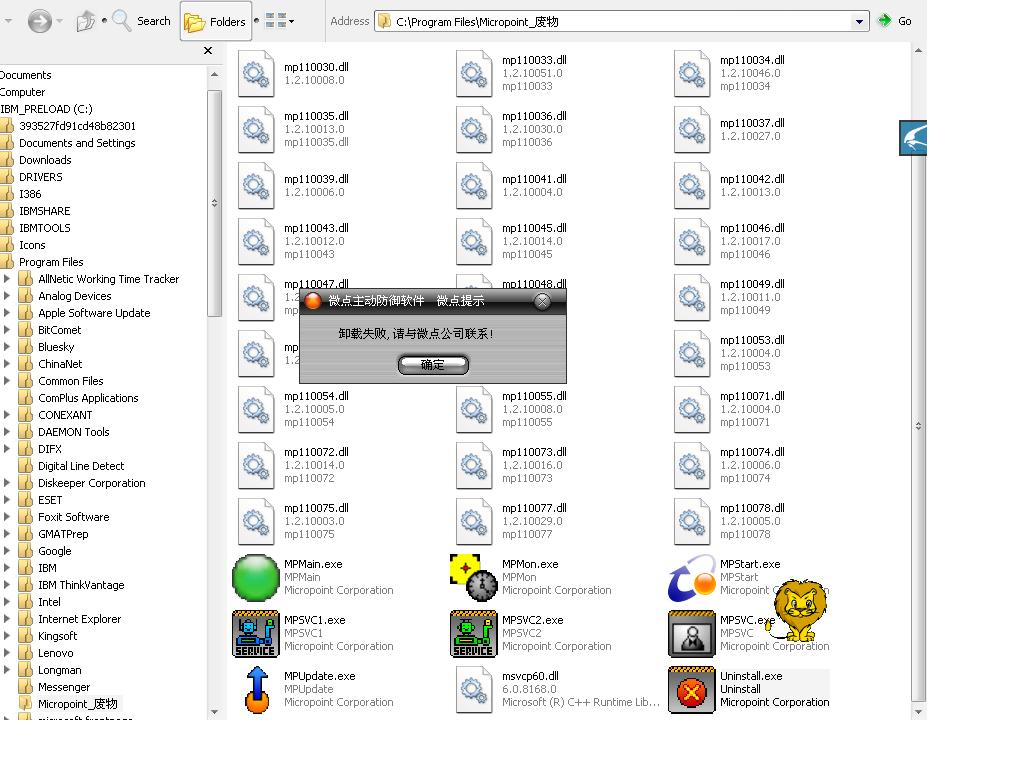Select the Kingsoft folder in tree
The image size is (1024, 768).
[x=57, y=635]
